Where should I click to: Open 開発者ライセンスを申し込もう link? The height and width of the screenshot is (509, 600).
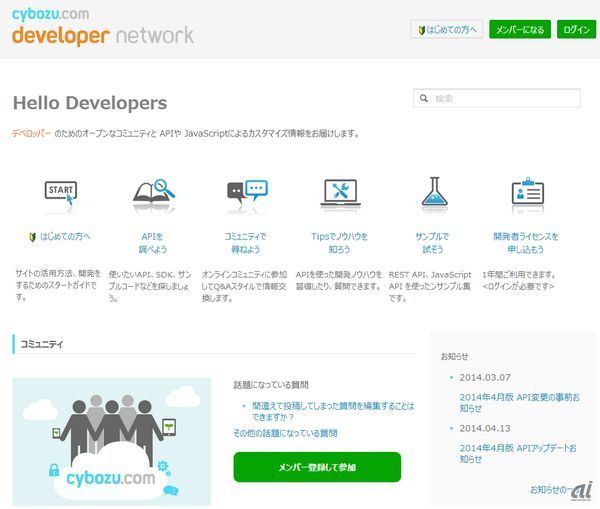pyautogui.click(x=526, y=243)
